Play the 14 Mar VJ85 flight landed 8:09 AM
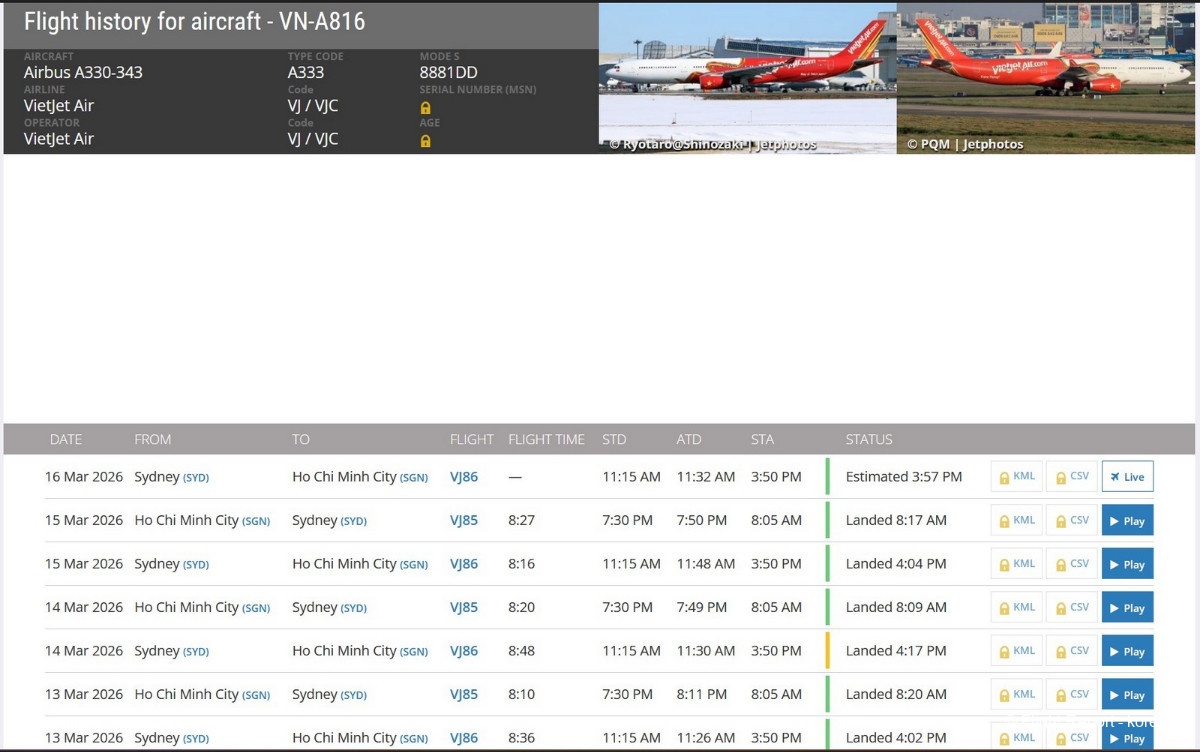This screenshot has height=752, width=1200. pyautogui.click(x=1127, y=608)
